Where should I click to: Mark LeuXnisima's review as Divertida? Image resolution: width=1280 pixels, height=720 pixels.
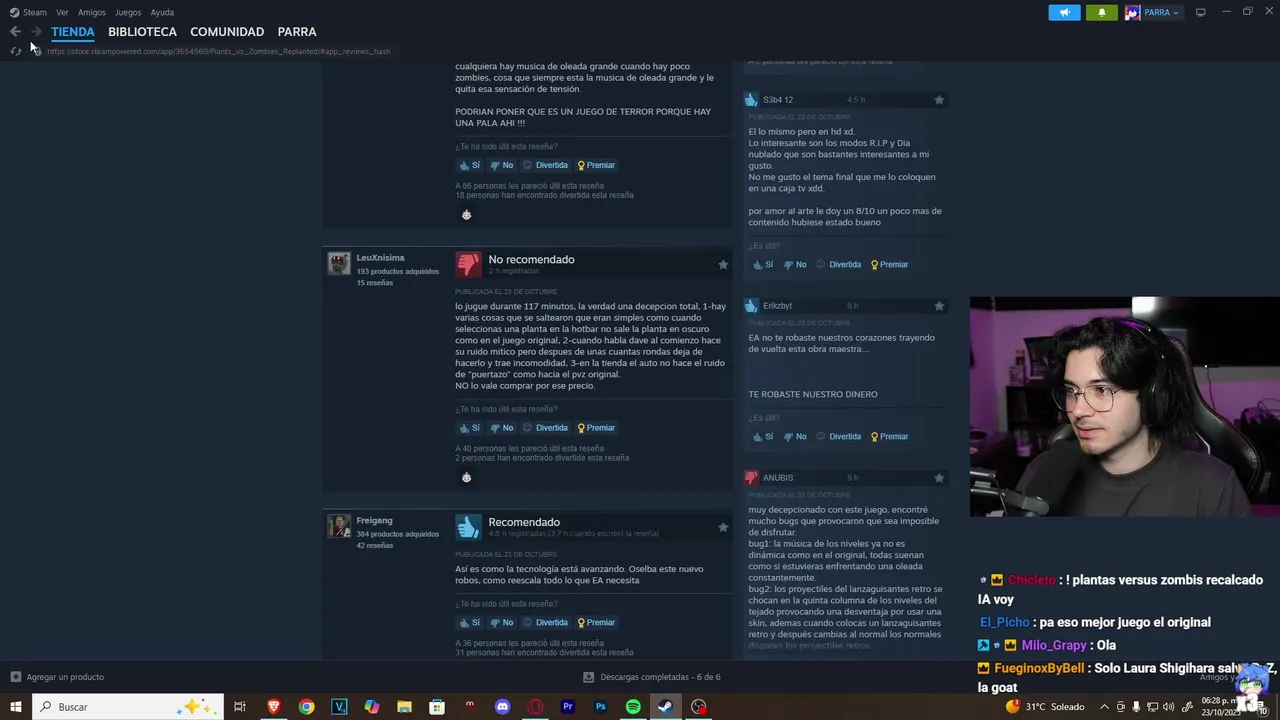click(545, 428)
